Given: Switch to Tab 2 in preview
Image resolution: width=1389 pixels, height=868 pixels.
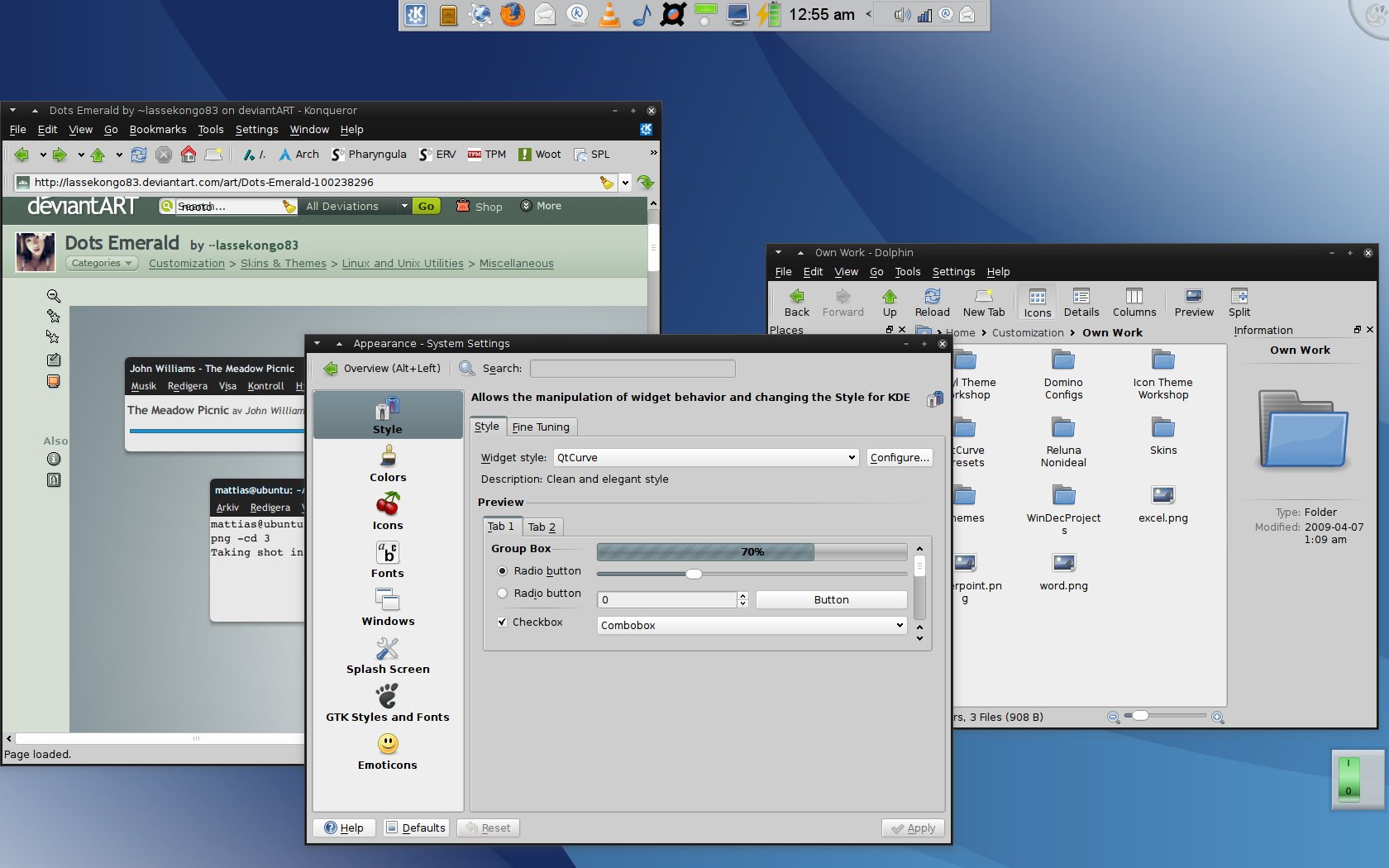Looking at the screenshot, I should pos(542,527).
